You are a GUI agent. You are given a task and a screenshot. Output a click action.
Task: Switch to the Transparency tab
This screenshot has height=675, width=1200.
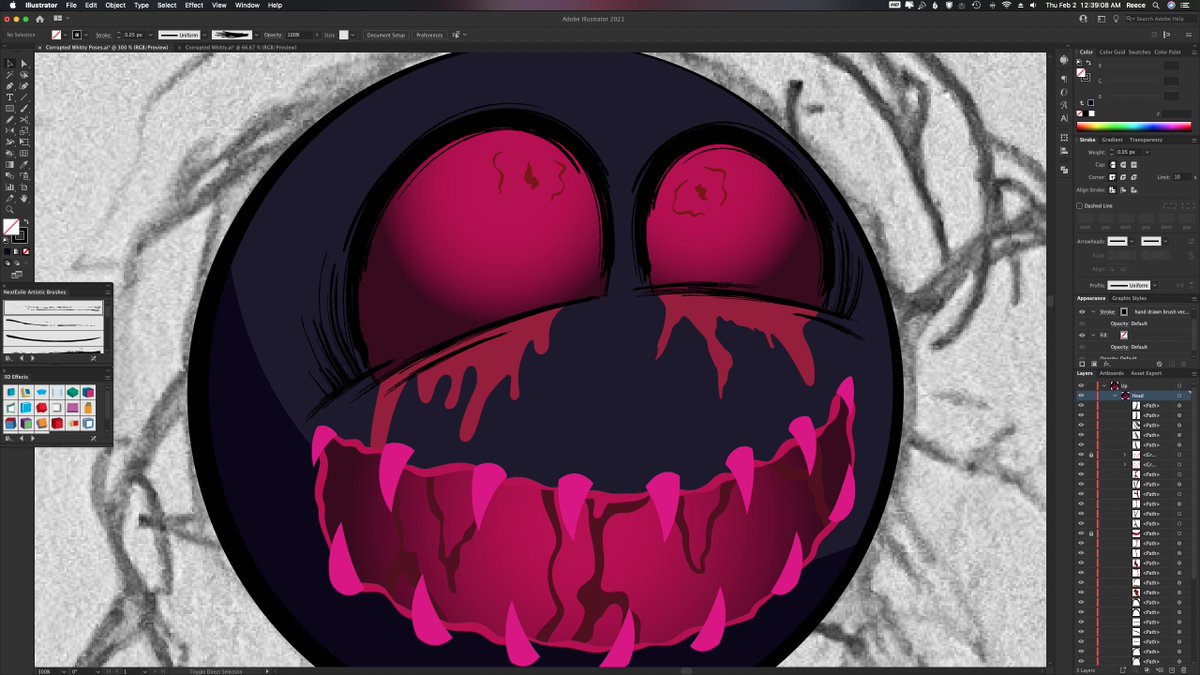click(1146, 140)
